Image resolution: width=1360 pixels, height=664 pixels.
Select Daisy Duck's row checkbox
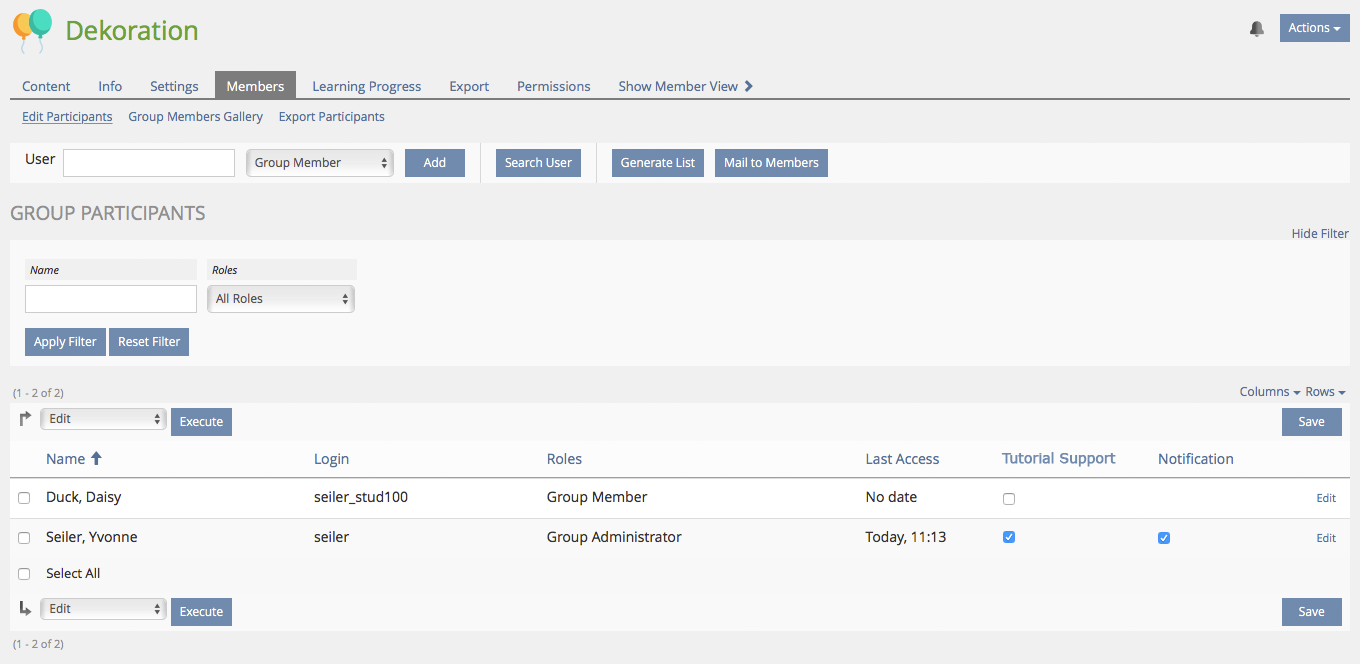tap(24, 498)
